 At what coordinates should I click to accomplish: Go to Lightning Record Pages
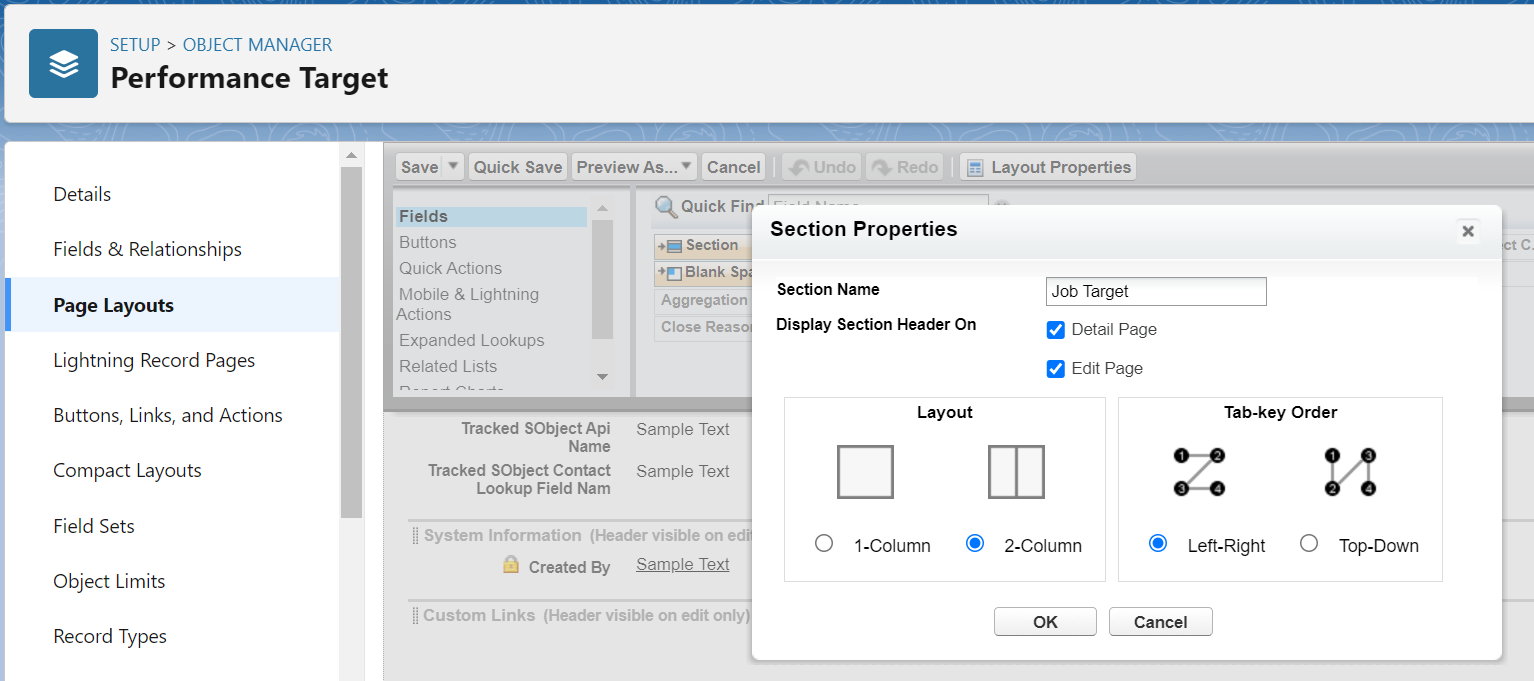tap(154, 360)
